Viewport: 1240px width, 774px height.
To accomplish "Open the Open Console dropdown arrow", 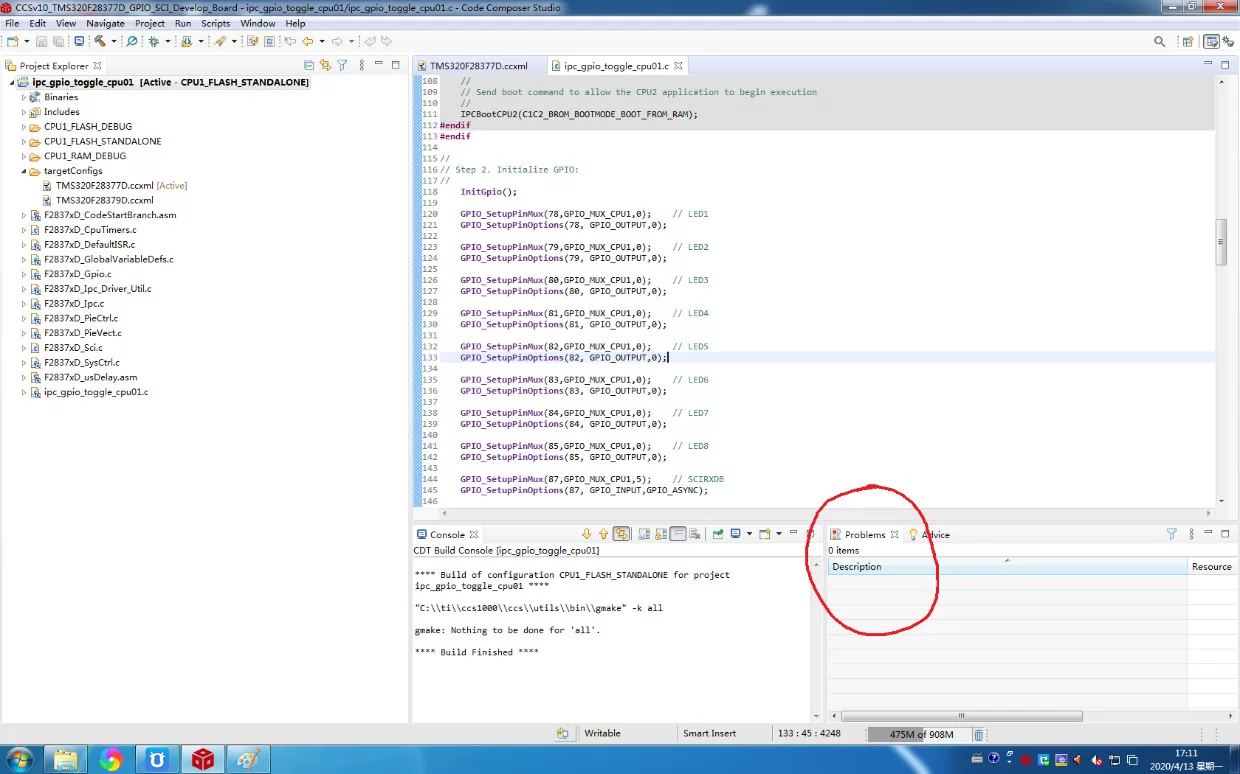I will click(779, 534).
